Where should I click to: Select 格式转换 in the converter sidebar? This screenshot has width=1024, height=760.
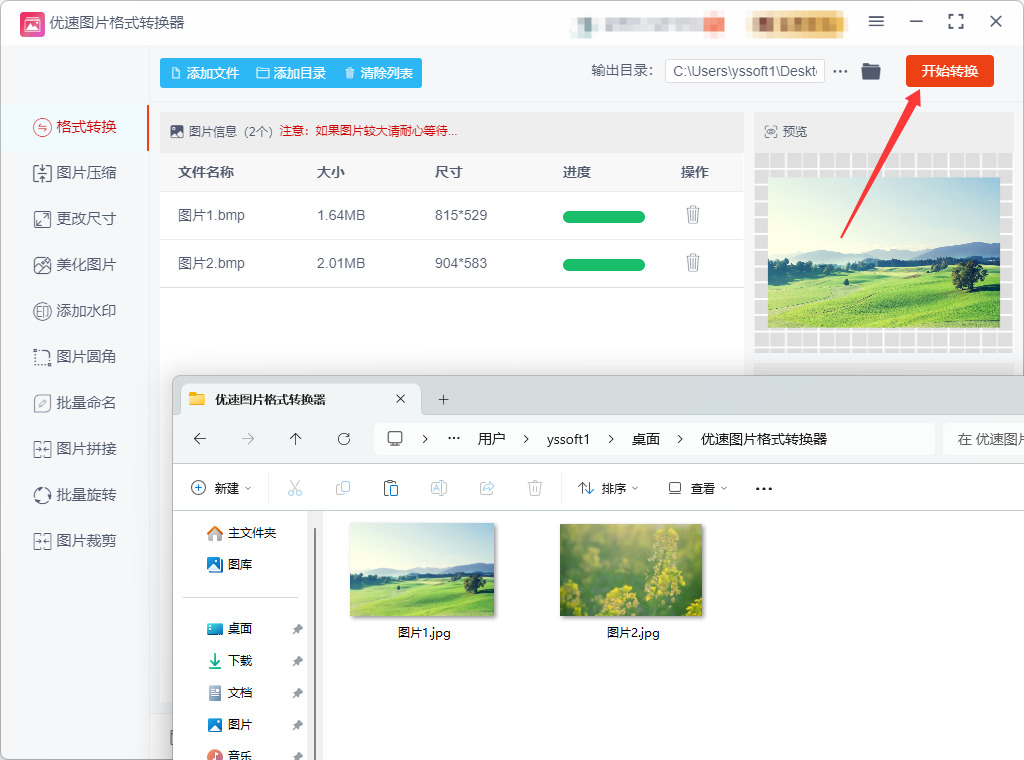pos(75,127)
